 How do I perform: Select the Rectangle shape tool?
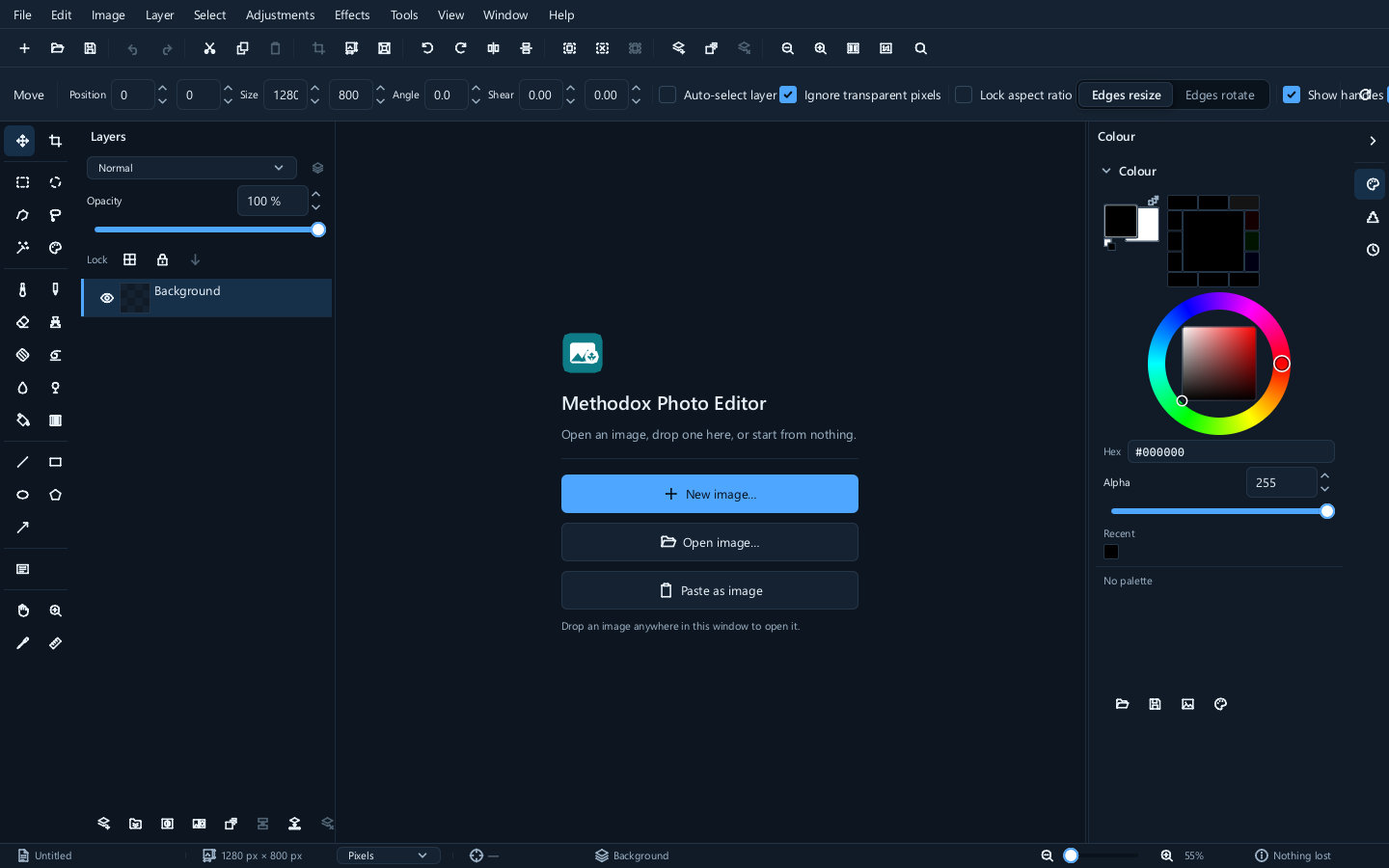pyautogui.click(x=55, y=462)
